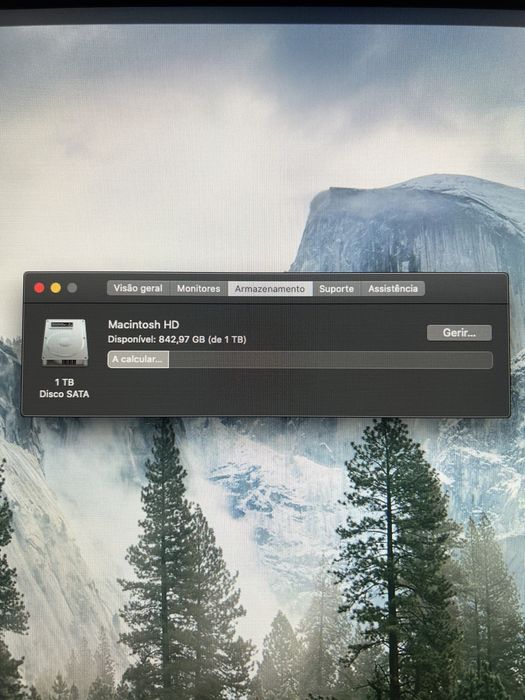
Task: Click the storage usage bar
Action: click(300, 360)
